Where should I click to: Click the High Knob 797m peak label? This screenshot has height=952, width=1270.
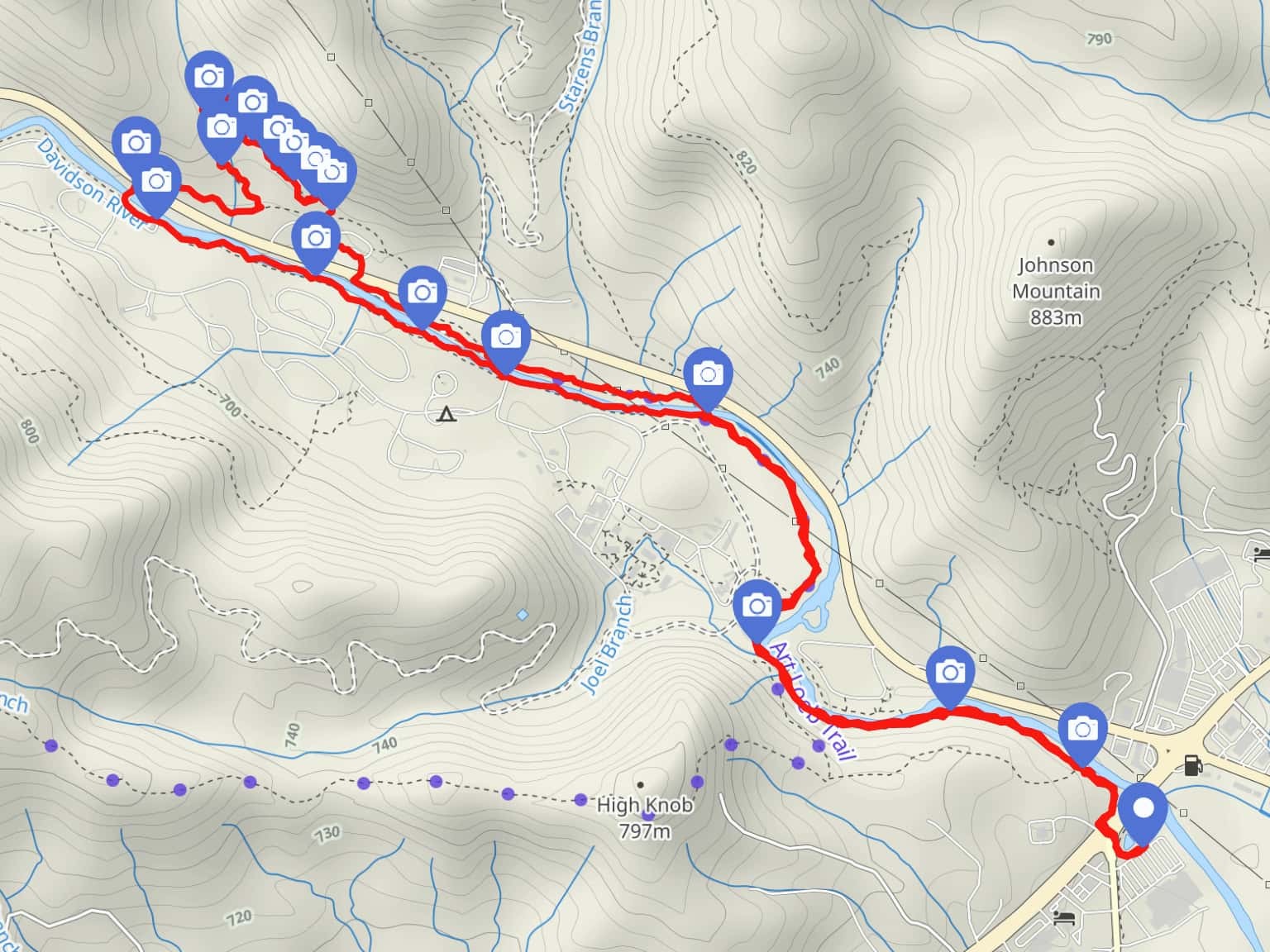[x=645, y=817]
